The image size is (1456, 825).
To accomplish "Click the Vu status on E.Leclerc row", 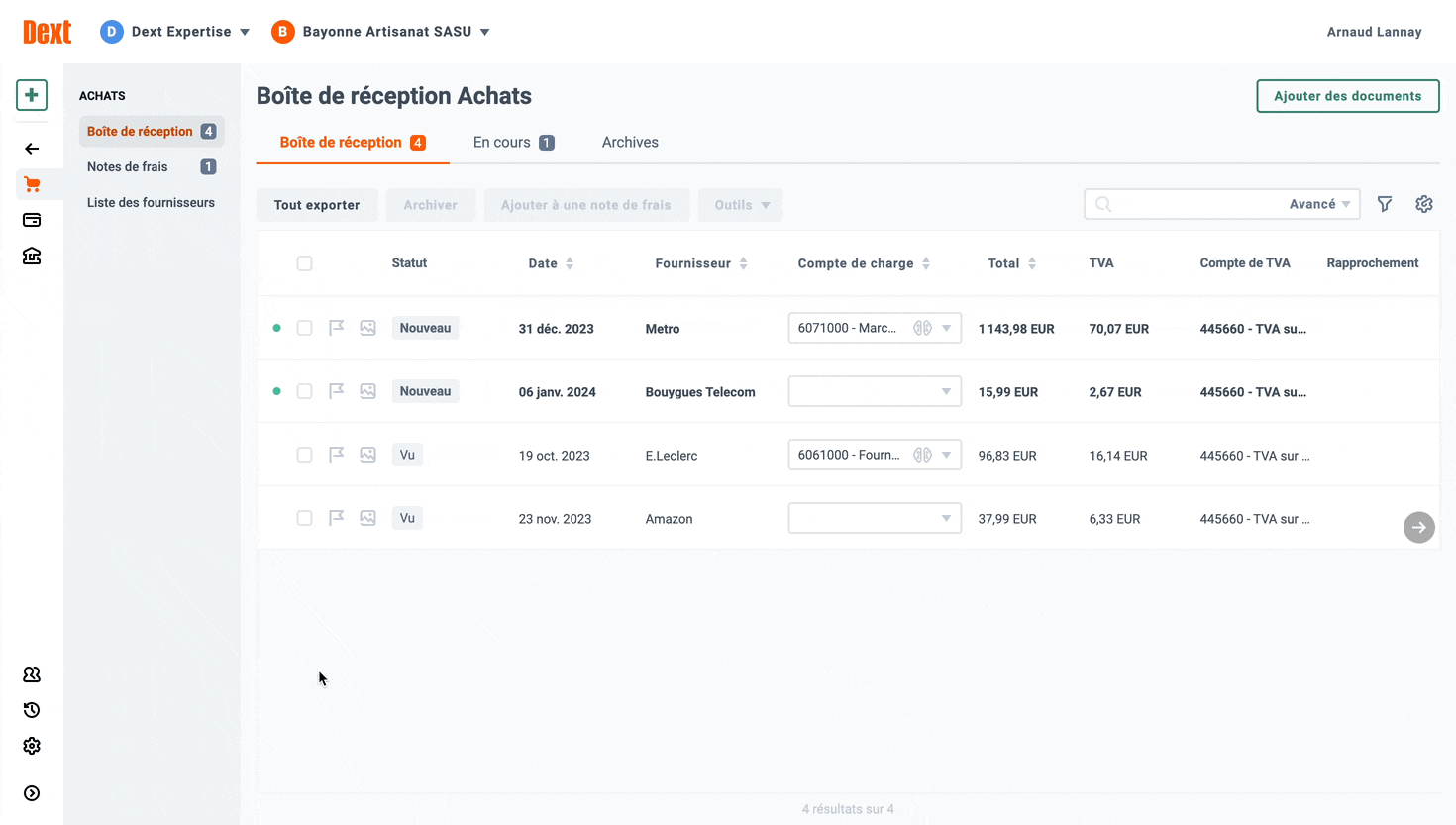I will (407, 455).
